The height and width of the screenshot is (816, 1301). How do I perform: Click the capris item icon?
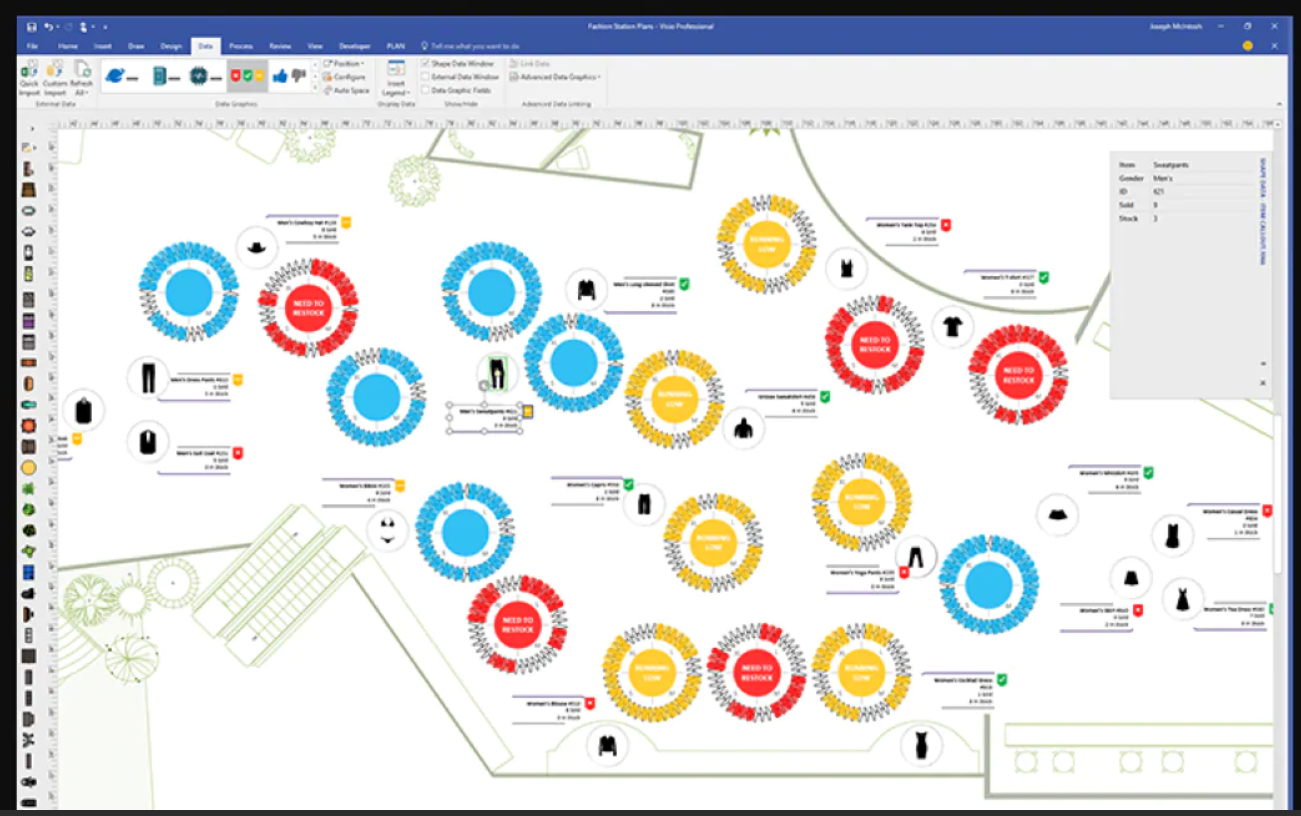644,503
